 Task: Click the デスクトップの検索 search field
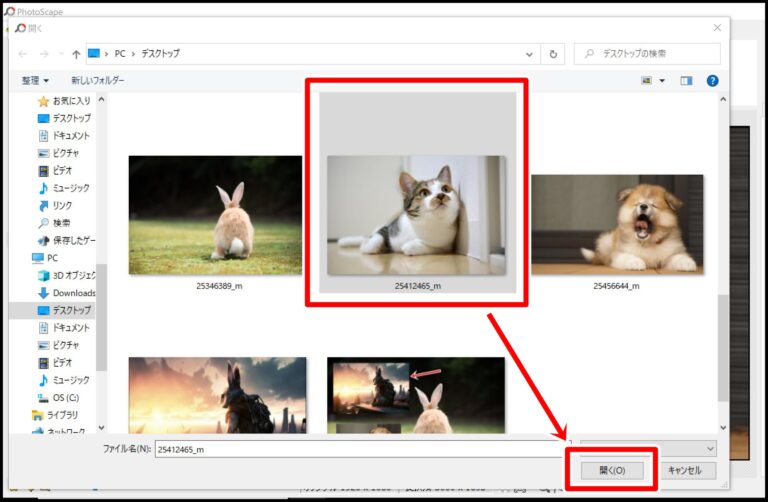pyautogui.click(x=647, y=54)
